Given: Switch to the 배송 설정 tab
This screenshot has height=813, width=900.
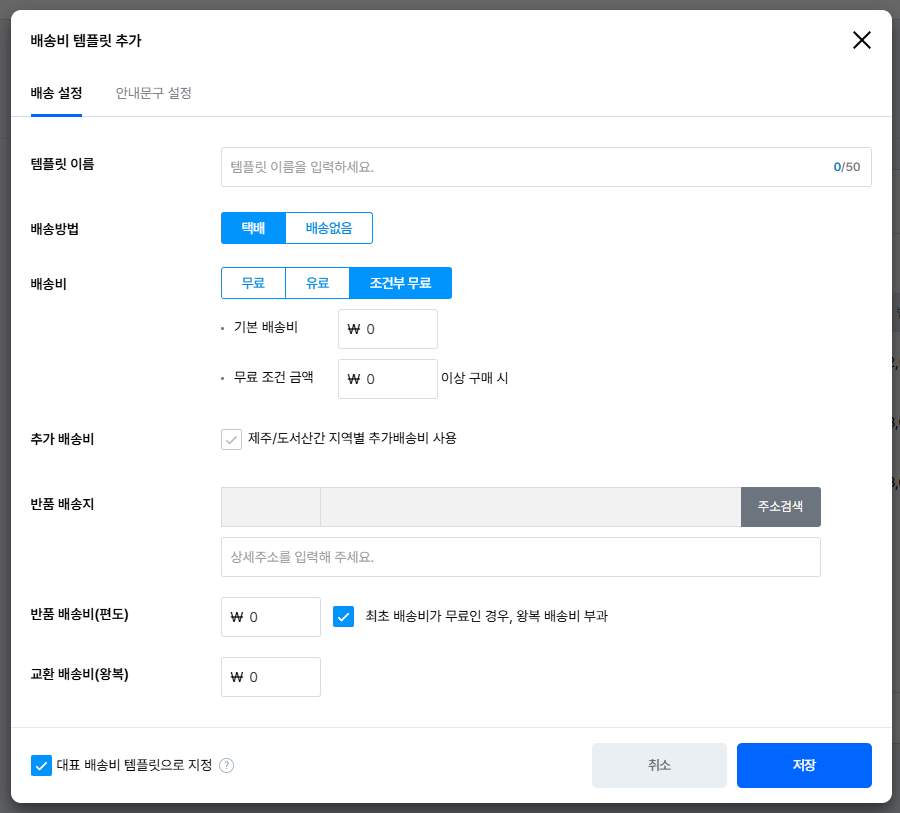Looking at the screenshot, I should tap(56, 94).
